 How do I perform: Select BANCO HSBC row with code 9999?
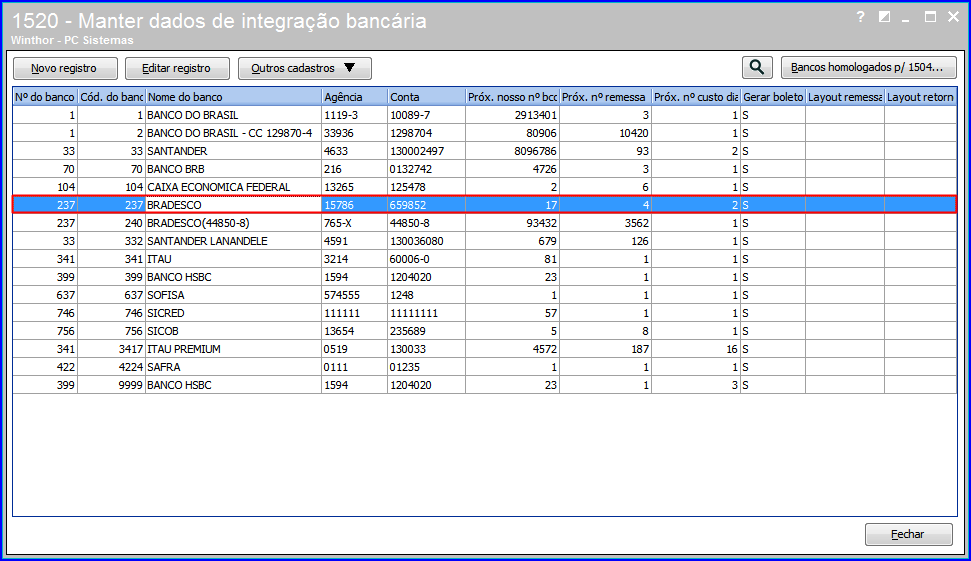point(485,385)
